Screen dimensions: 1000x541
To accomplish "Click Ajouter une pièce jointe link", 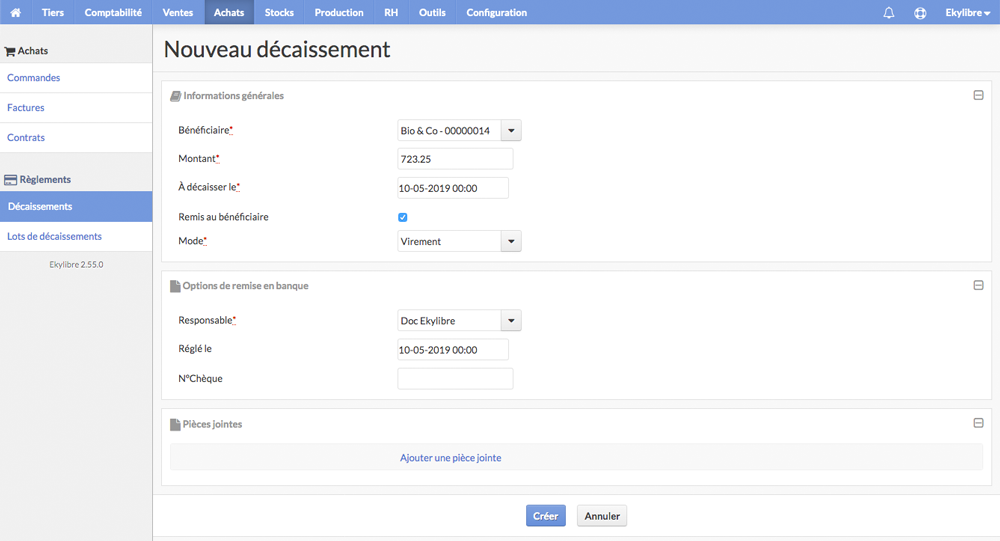I will [450, 457].
